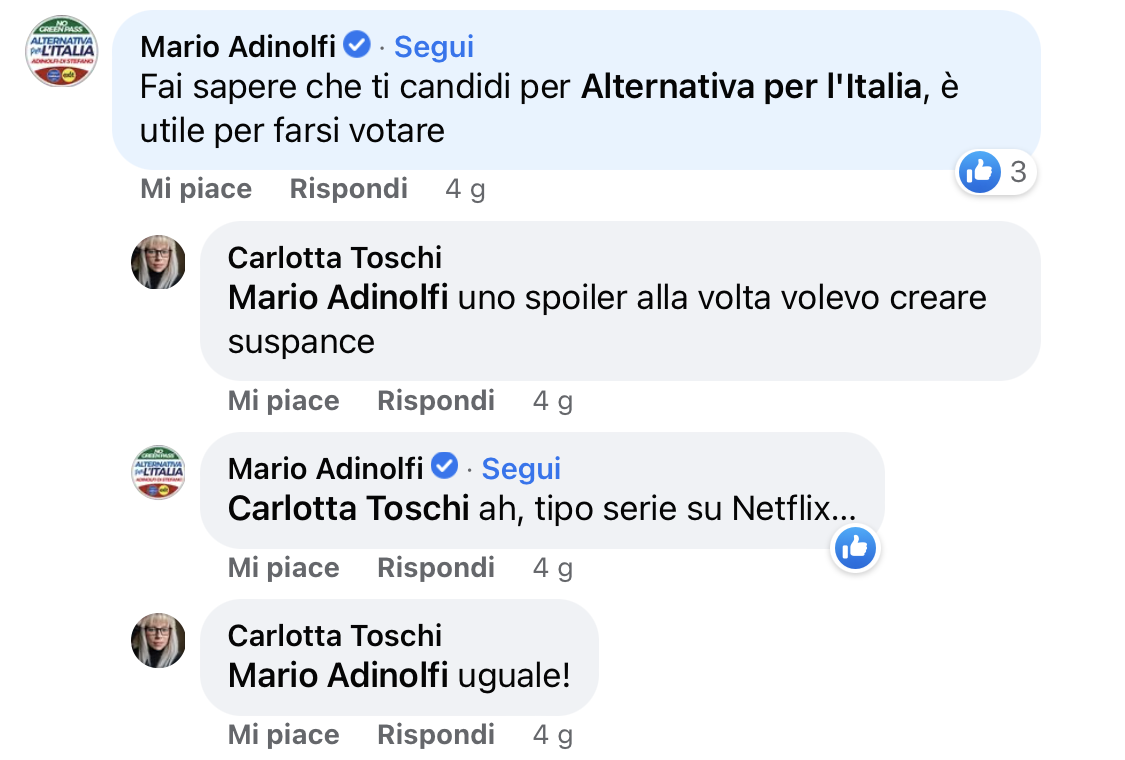The image size is (1125, 760).
Task: Click Mi piace under the suspance reply
Action: tap(283, 400)
